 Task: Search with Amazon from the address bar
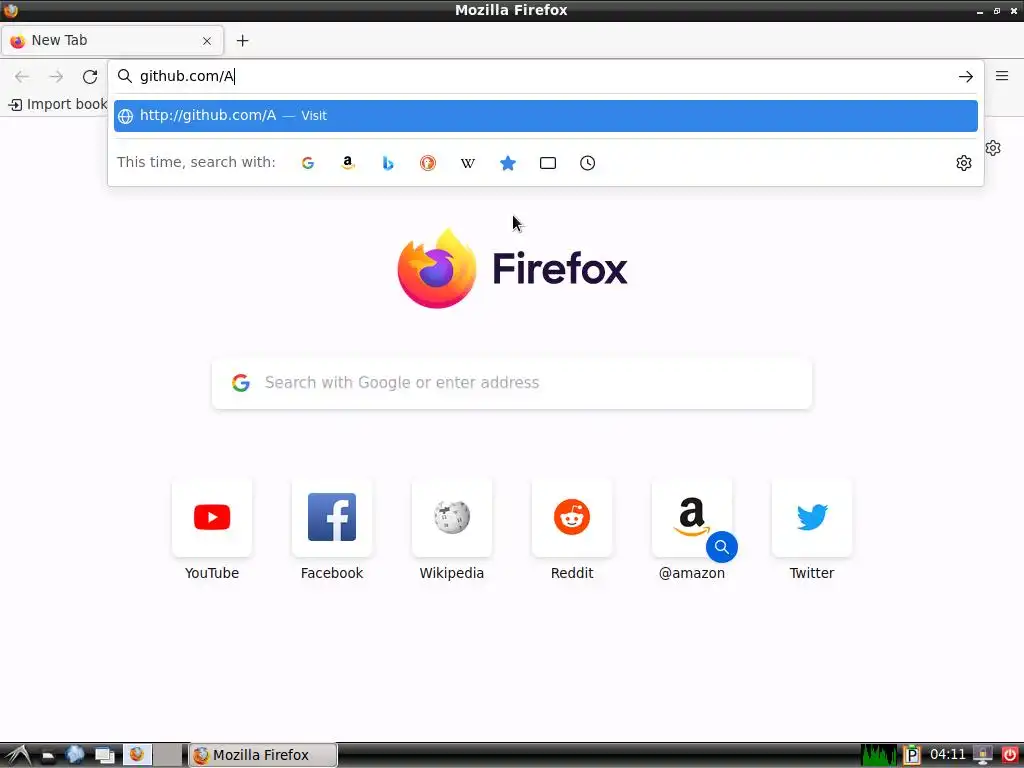pyautogui.click(x=347, y=163)
